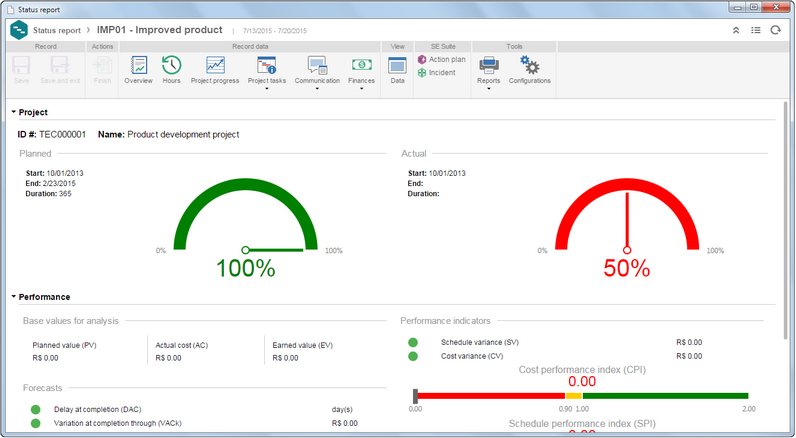Click the list view icon in header

[756, 30]
